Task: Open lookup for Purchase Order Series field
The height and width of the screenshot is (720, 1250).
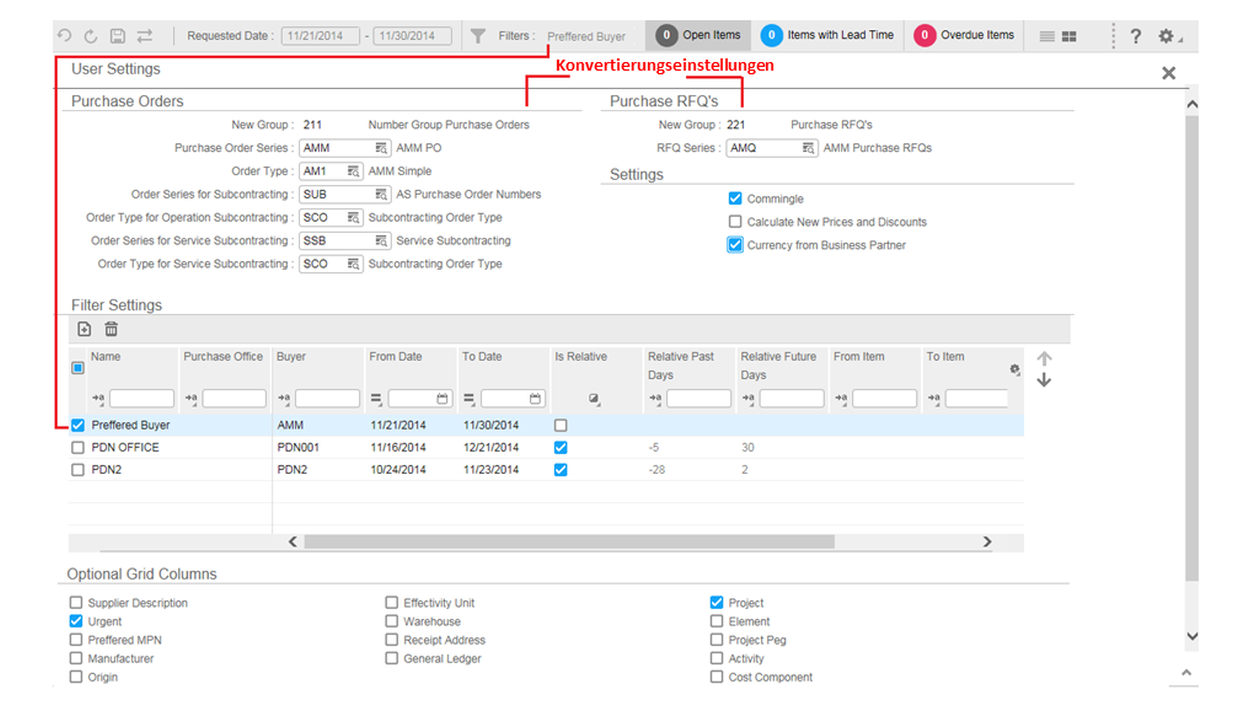Action: [381, 148]
